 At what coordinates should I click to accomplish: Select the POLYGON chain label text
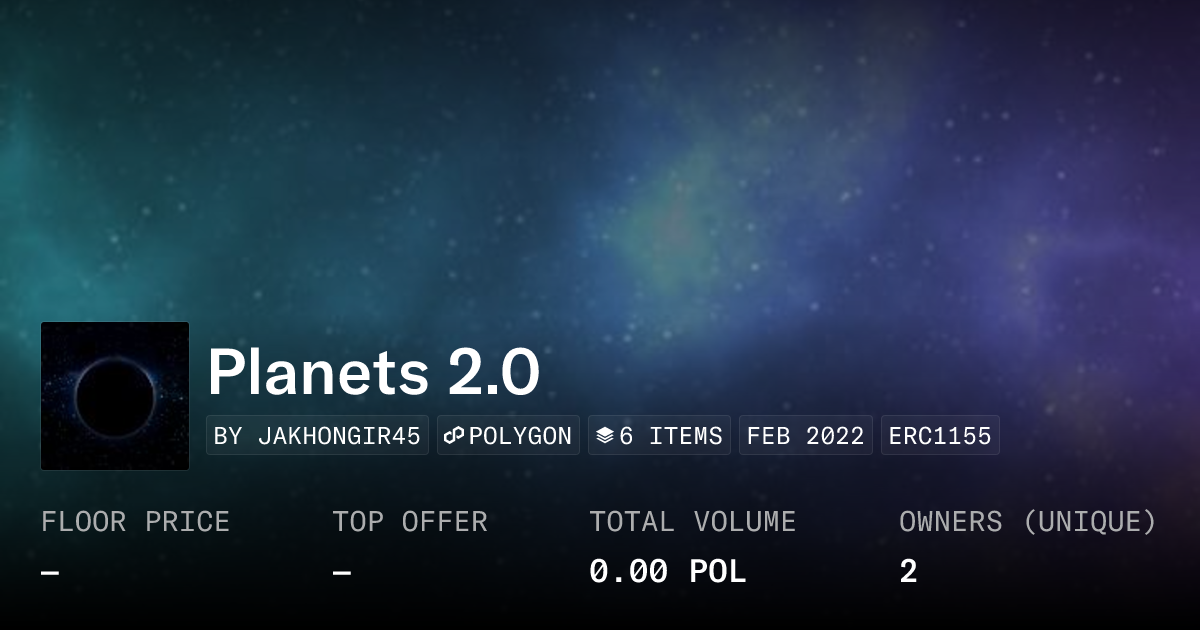coord(520,436)
